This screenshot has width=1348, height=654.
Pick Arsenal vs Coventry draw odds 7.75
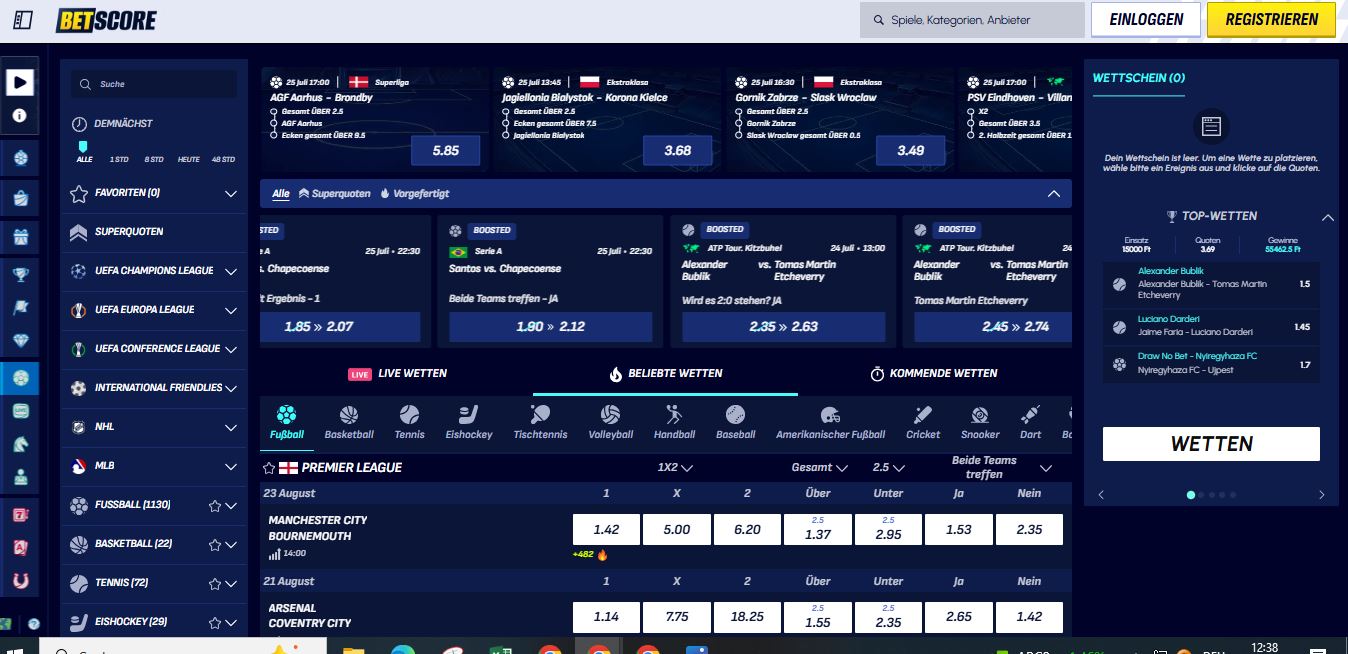(677, 617)
